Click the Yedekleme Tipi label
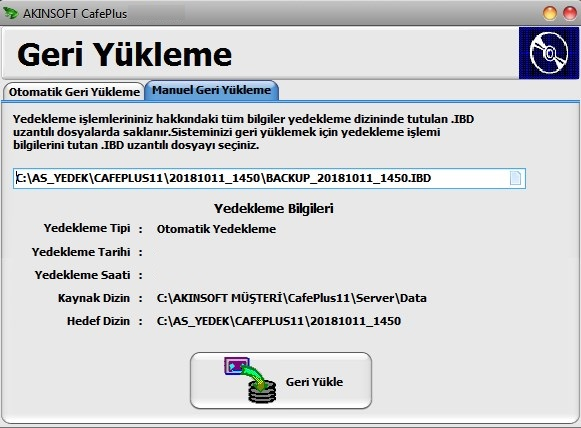The width and height of the screenshot is (581, 428). (87, 228)
